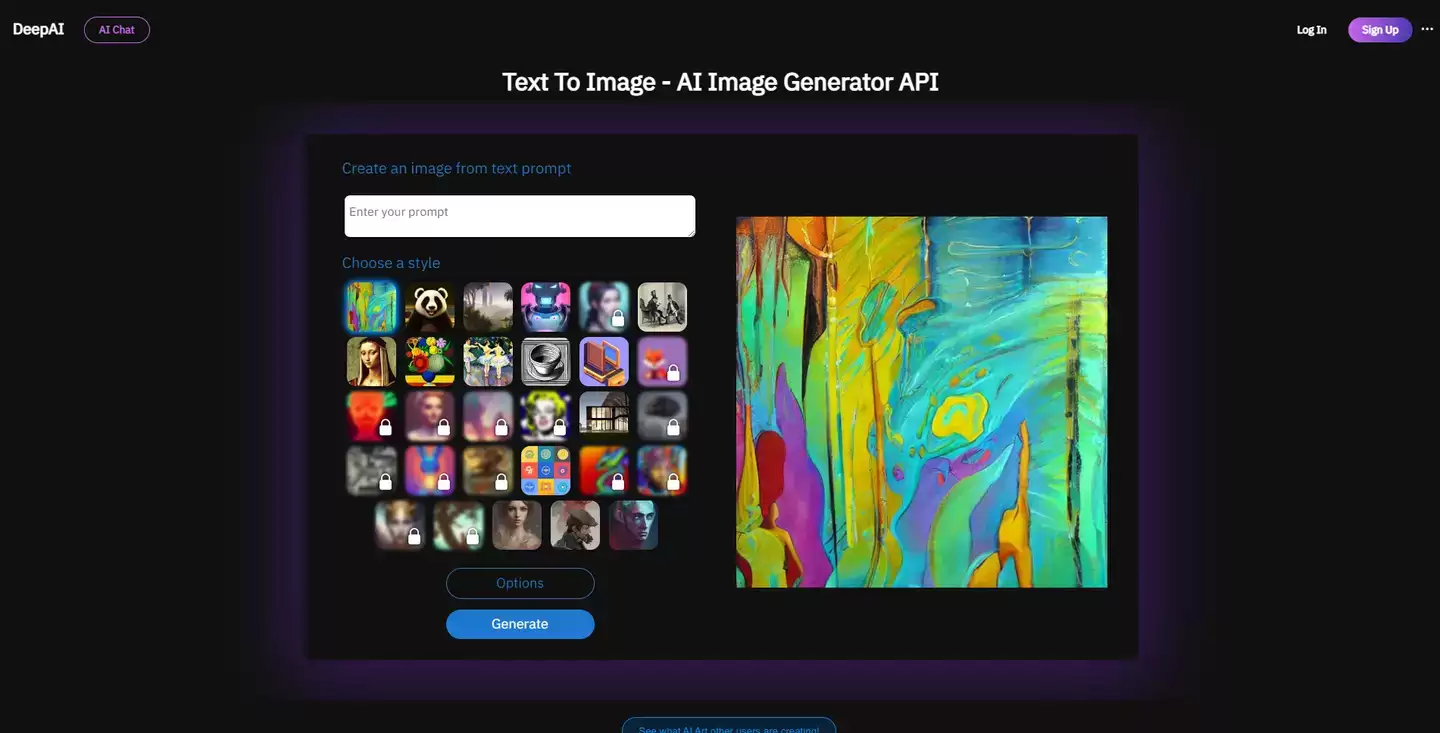This screenshot has height=733, width=1440.
Task: Select the locked teal woman portrait style
Action: tap(604, 306)
